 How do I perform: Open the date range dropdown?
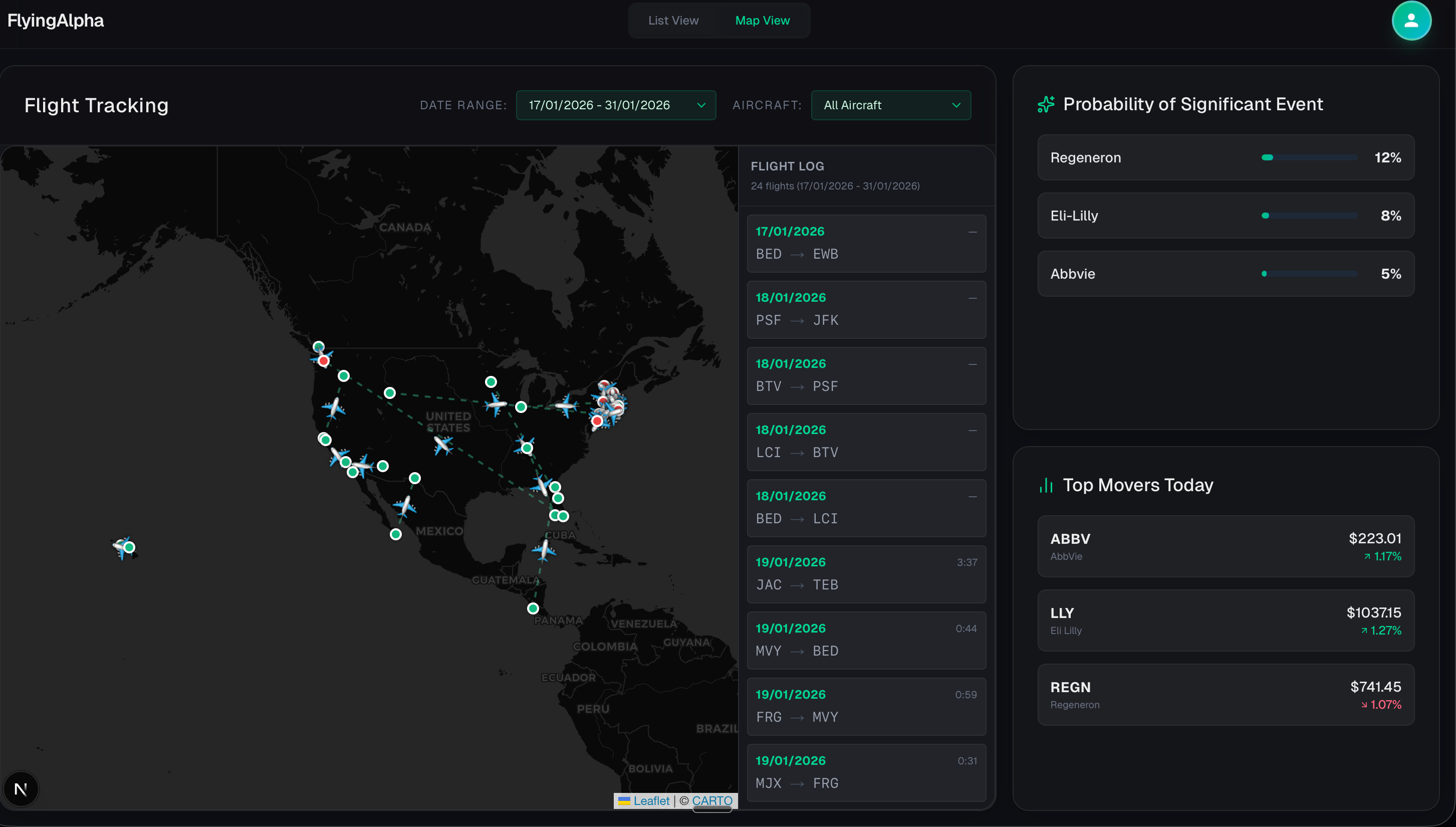click(x=615, y=105)
